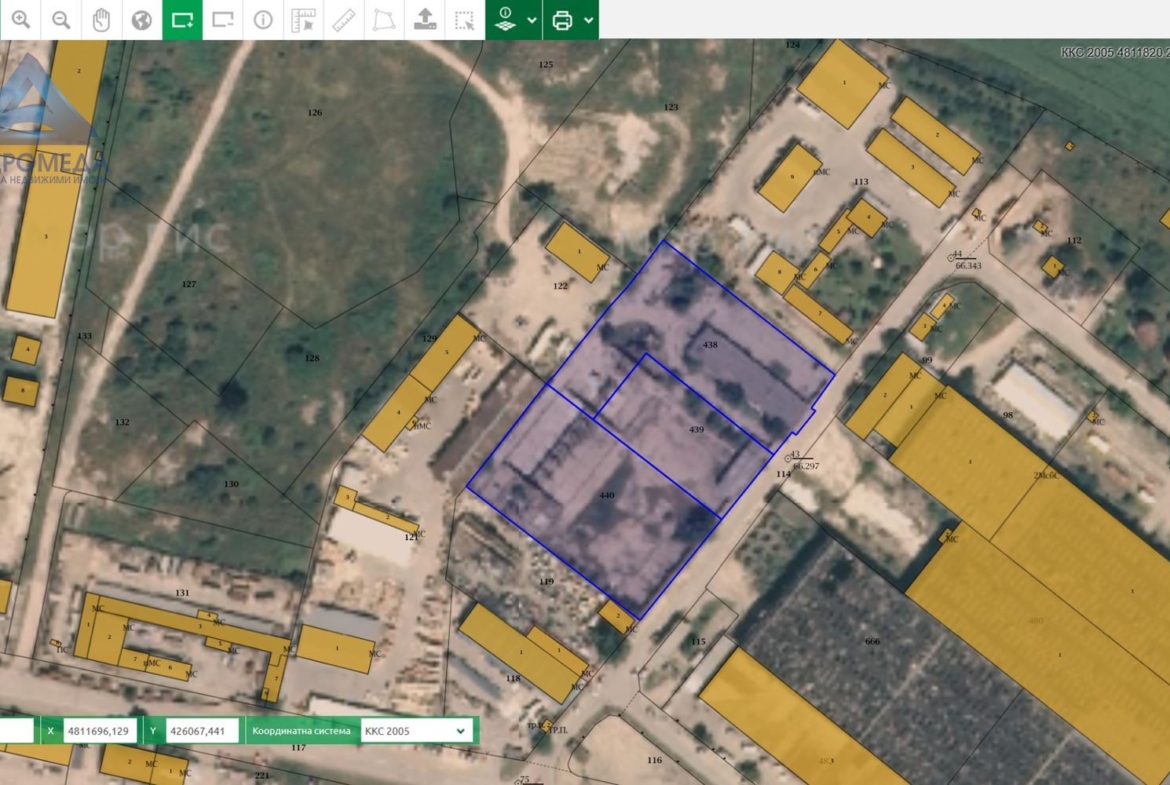1170x785 pixels.
Task: Expand the layers dropdown arrow
Action: [532, 20]
